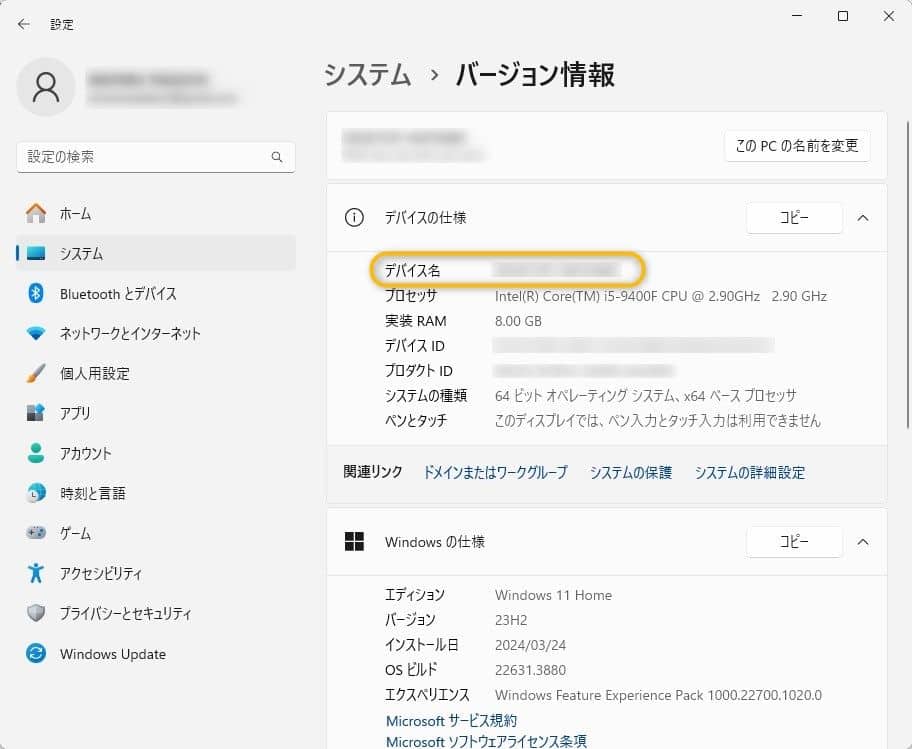
Task: Open システムの詳細設定 link
Action: tap(750, 472)
